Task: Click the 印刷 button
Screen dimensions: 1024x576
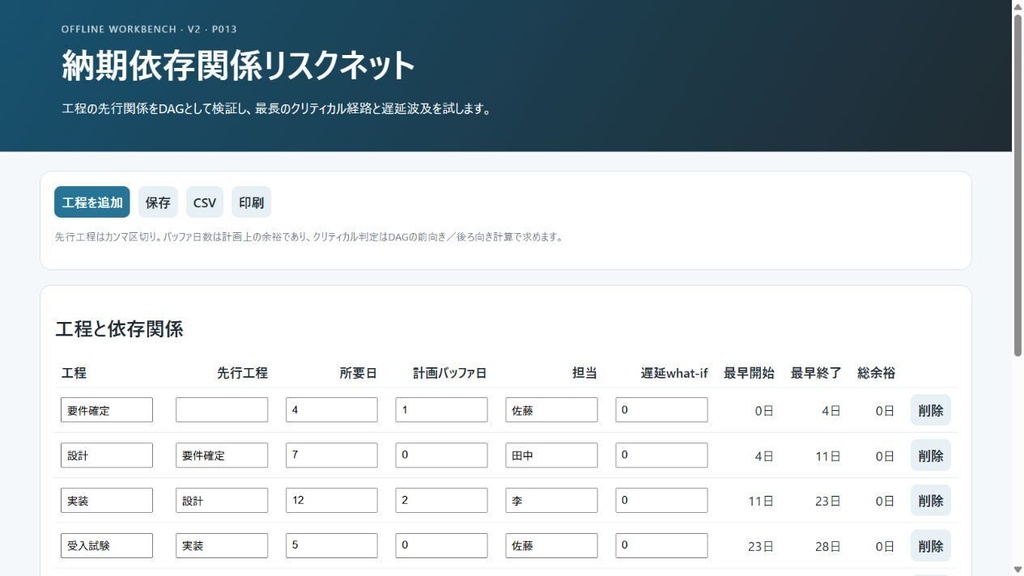Action: click(251, 202)
